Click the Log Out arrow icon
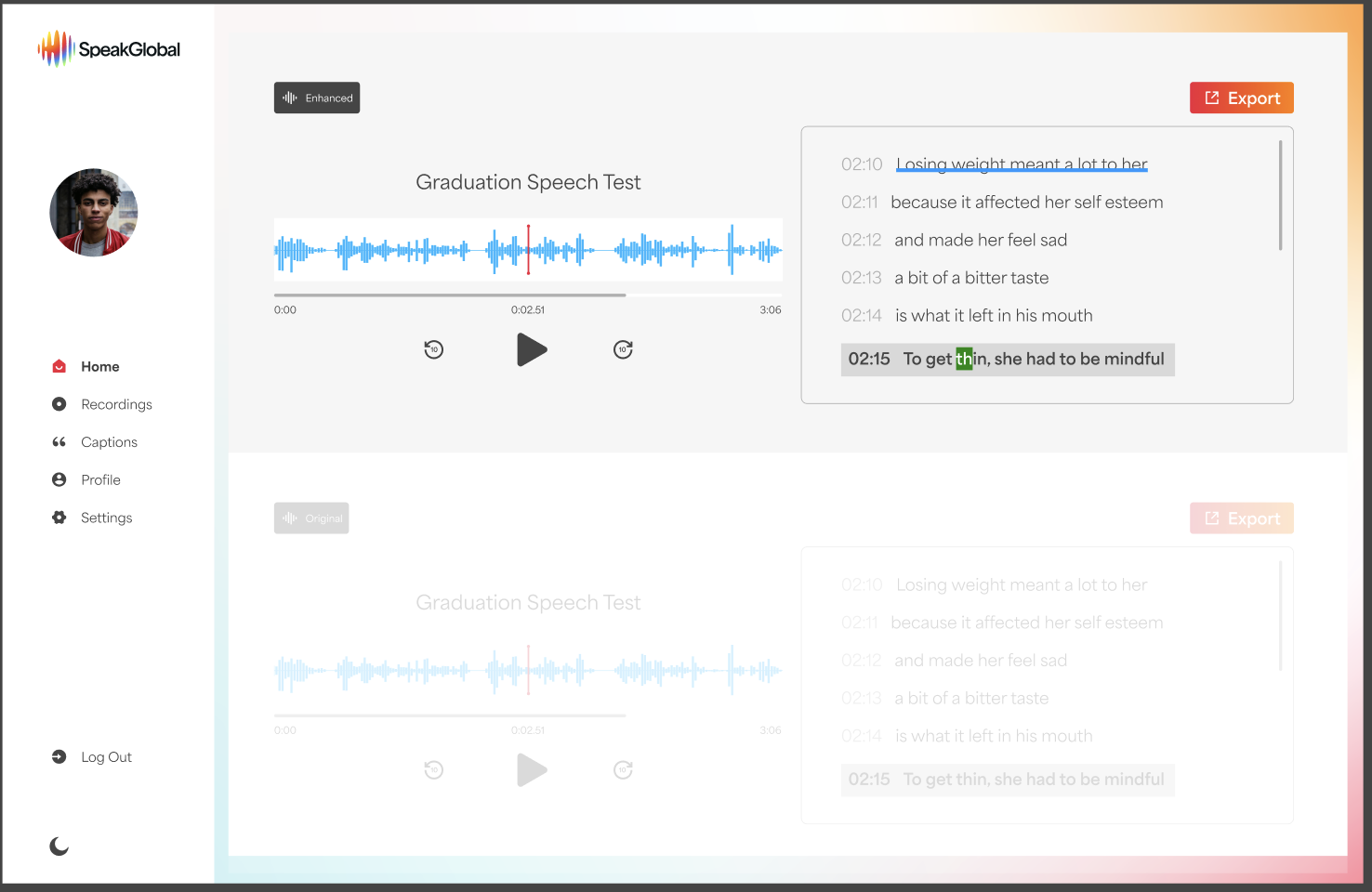1372x892 pixels. 59,756
